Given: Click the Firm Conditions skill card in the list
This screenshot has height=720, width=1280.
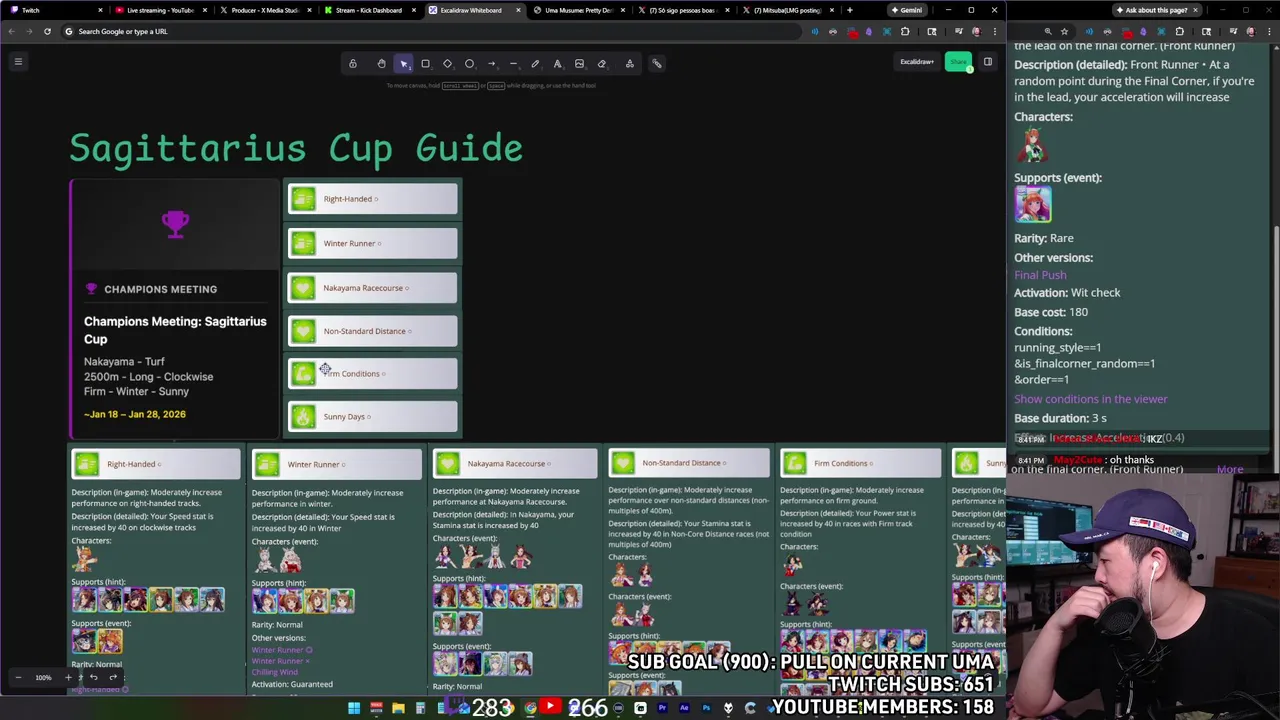Looking at the screenshot, I should tap(373, 374).
